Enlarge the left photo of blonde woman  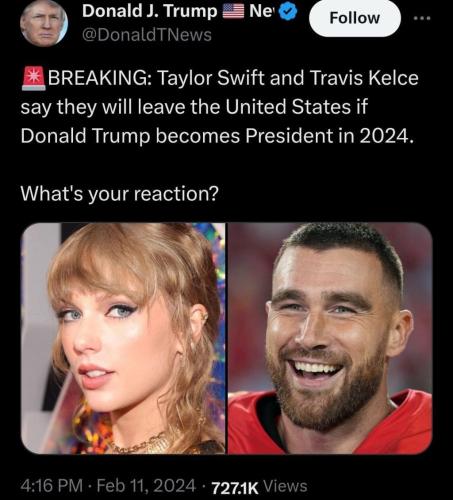(x=123, y=338)
